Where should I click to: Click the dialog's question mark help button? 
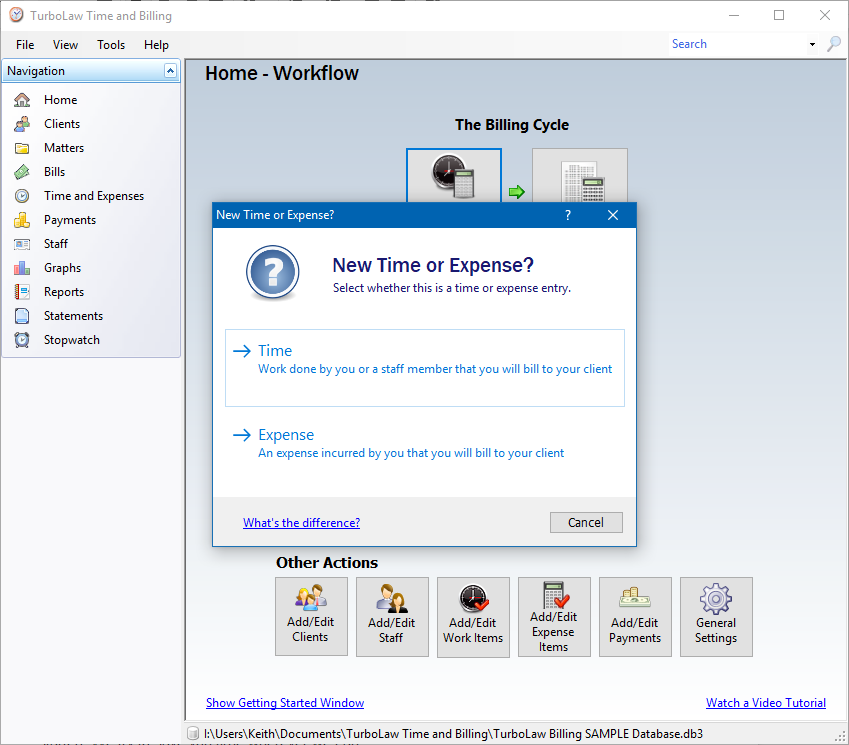[567, 215]
